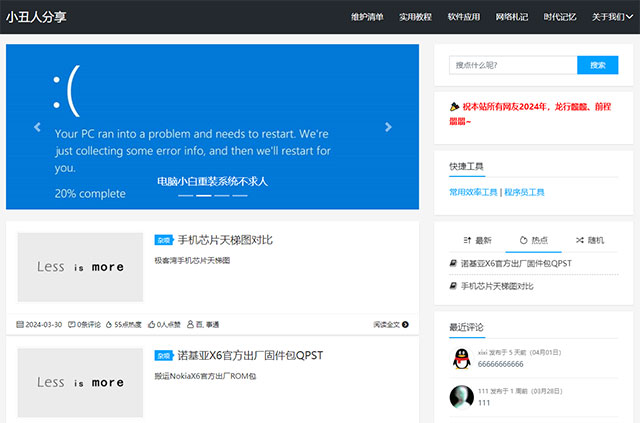Click the 66666666666 comment text

pos(500,364)
